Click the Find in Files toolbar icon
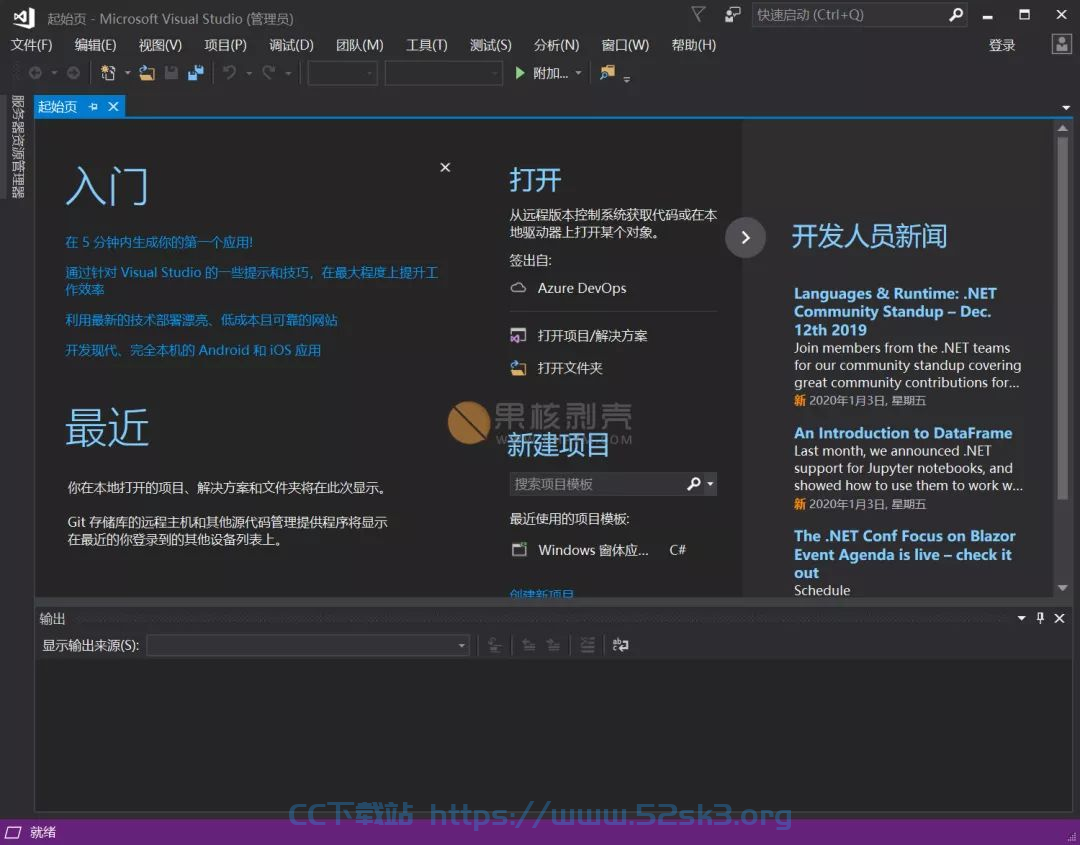The width and height of the screenshot is (1080, 845). click(x=607, y=72)
